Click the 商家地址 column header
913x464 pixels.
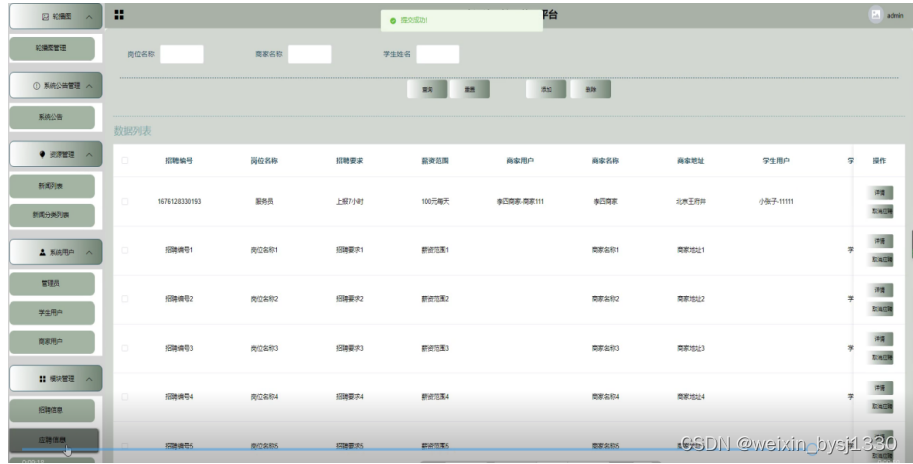click(691, 161)
